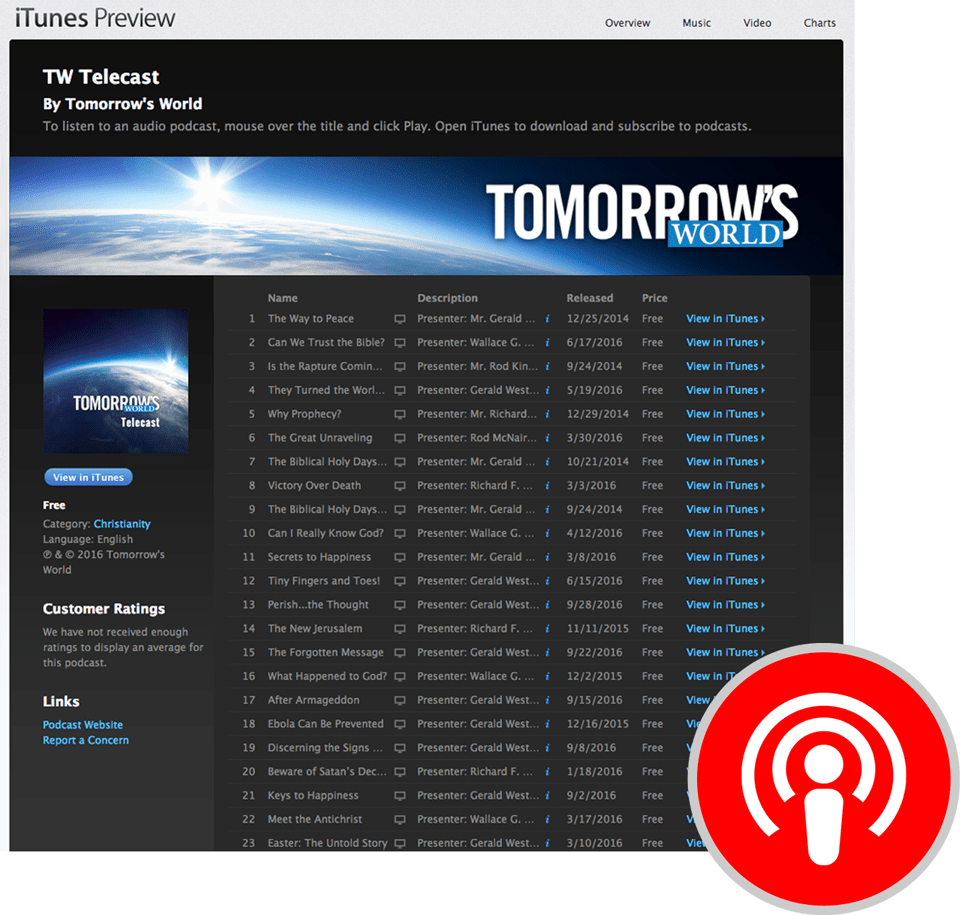This screenshot has height=915, width=960.
Task: Click description text in Keys to Happiness row
Action: tap(478, 795)
